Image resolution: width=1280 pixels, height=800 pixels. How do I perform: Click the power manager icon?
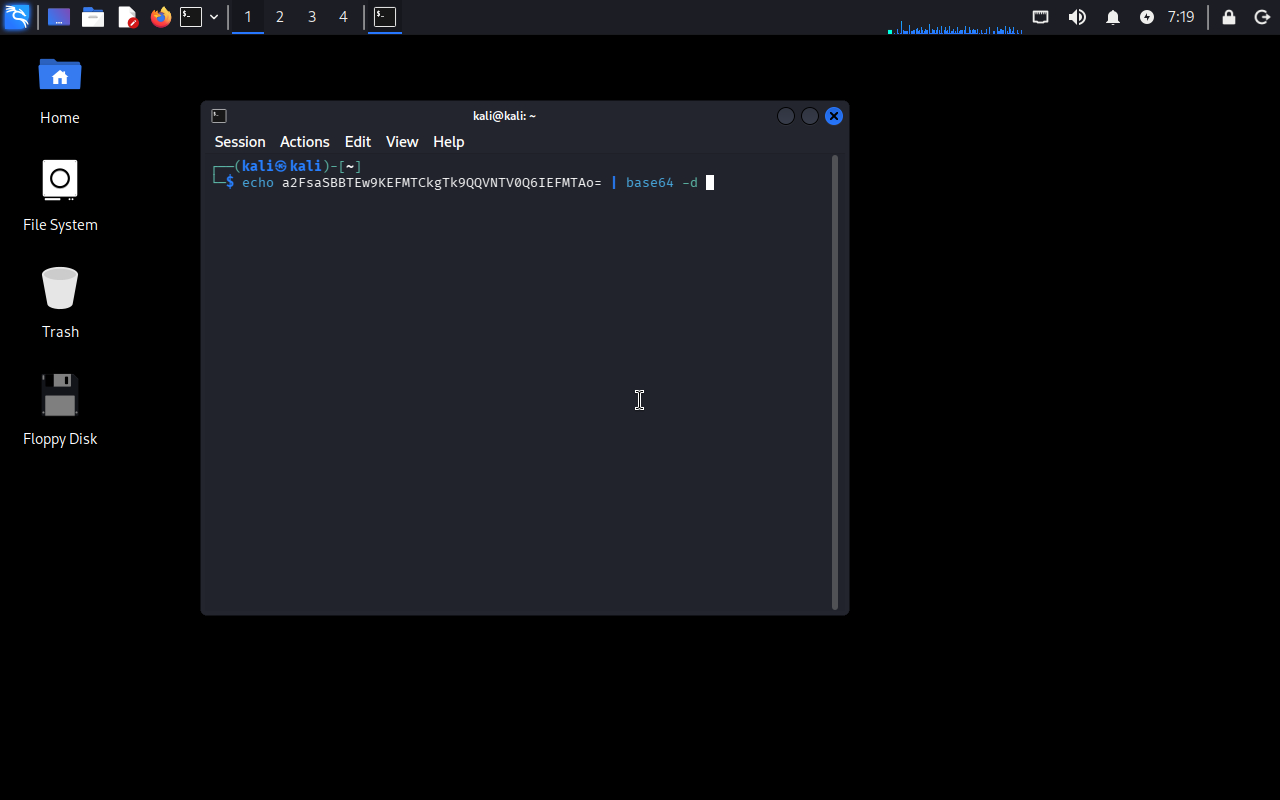pyautogui.click(x=1147, y=17)
